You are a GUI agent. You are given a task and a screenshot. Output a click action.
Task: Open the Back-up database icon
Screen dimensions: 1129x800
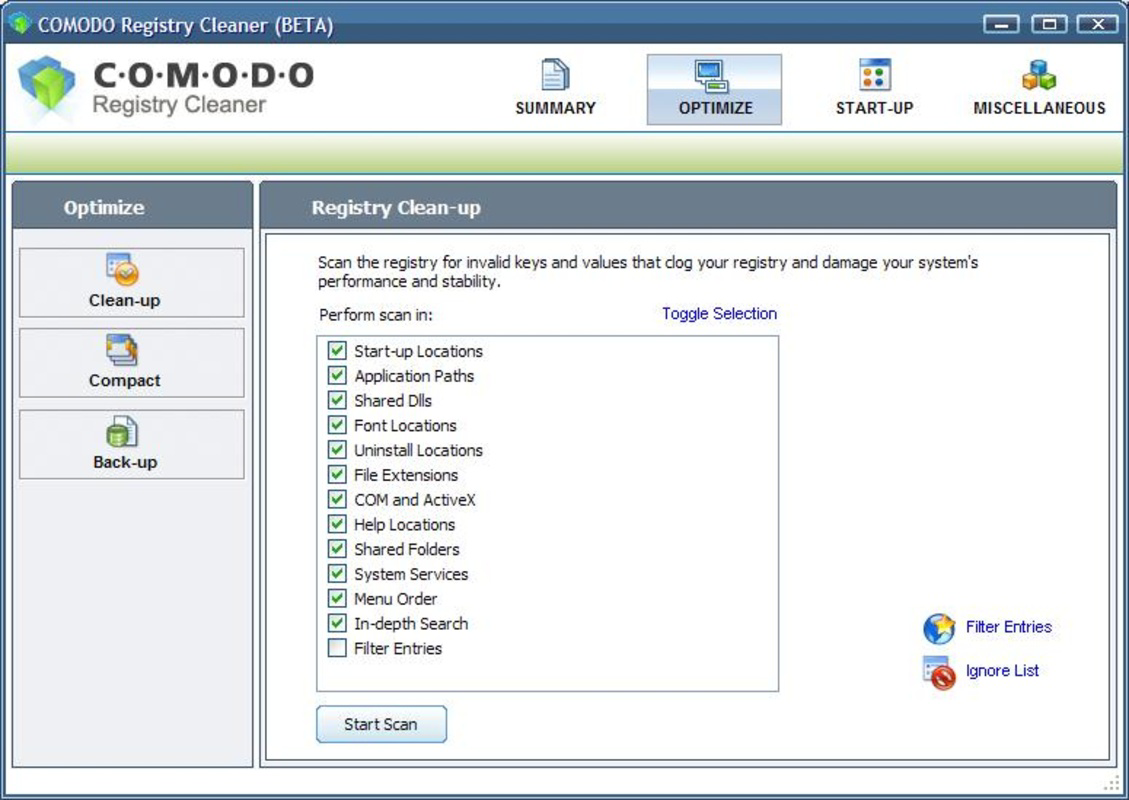[122, 431]
